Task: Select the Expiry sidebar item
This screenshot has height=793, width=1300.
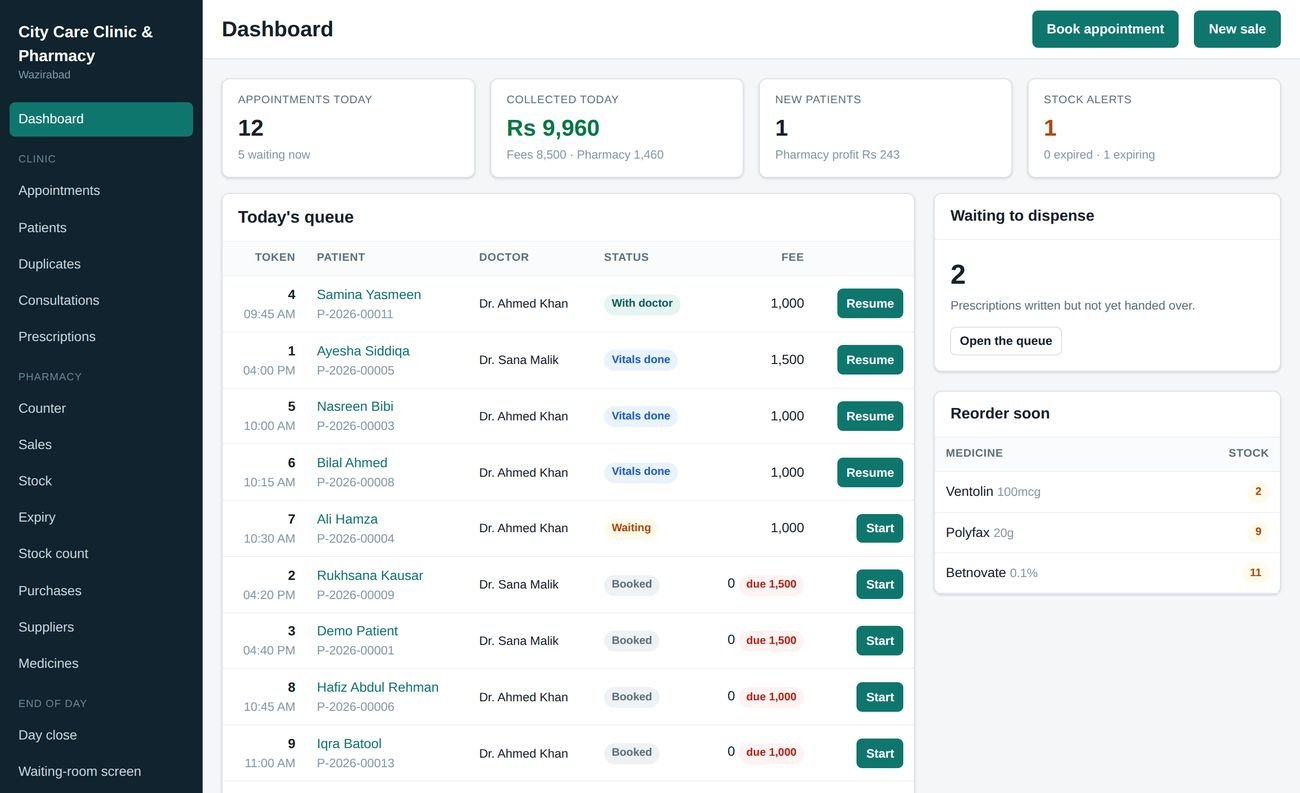Action: tap(101, 517)
